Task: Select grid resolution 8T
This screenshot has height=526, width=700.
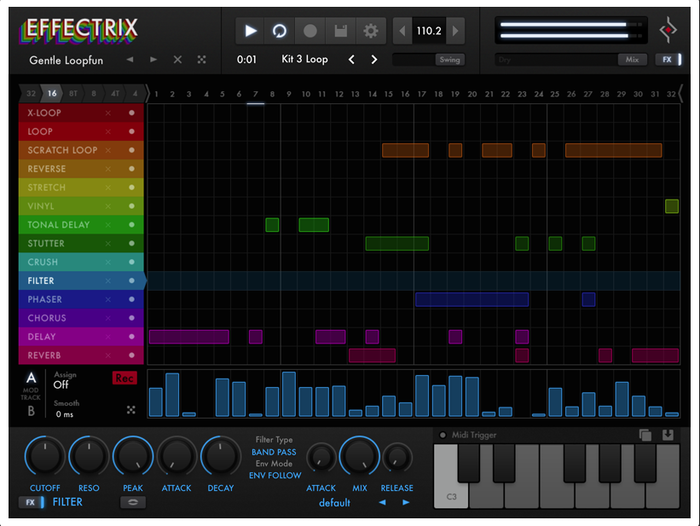Action: (73, 93)
